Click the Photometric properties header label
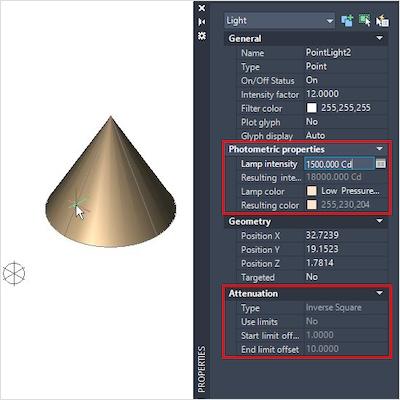The image size is (400, 400). pyautogui.click(x=276, y=149)
